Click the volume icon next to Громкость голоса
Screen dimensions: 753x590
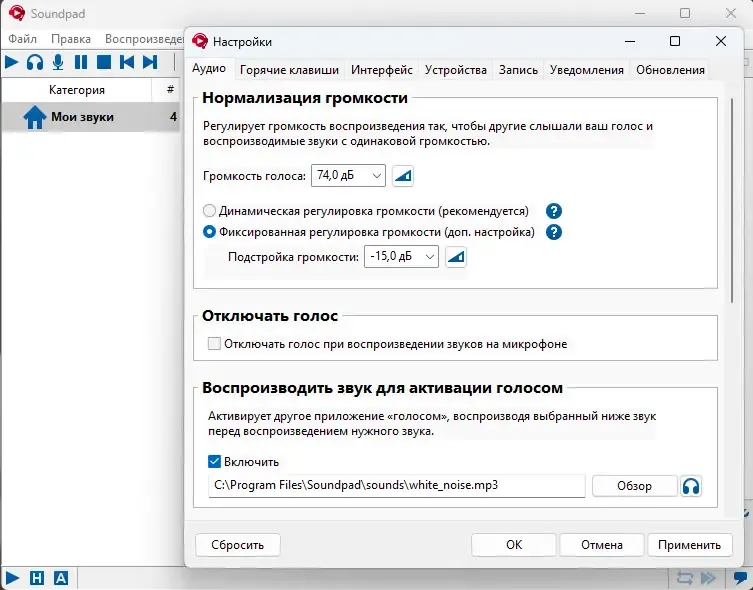(402, 176)
